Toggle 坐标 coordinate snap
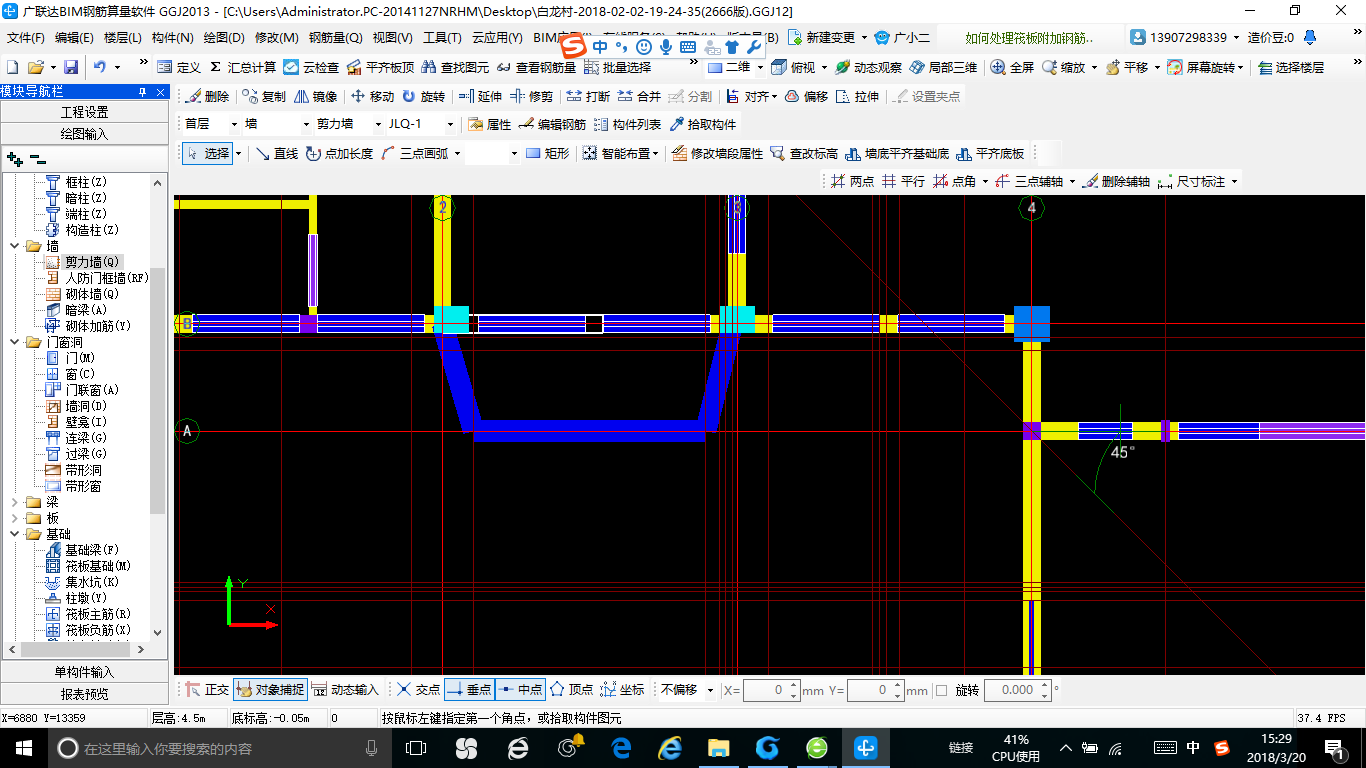This screenshot has width=1366, height=768. (622, 689)
